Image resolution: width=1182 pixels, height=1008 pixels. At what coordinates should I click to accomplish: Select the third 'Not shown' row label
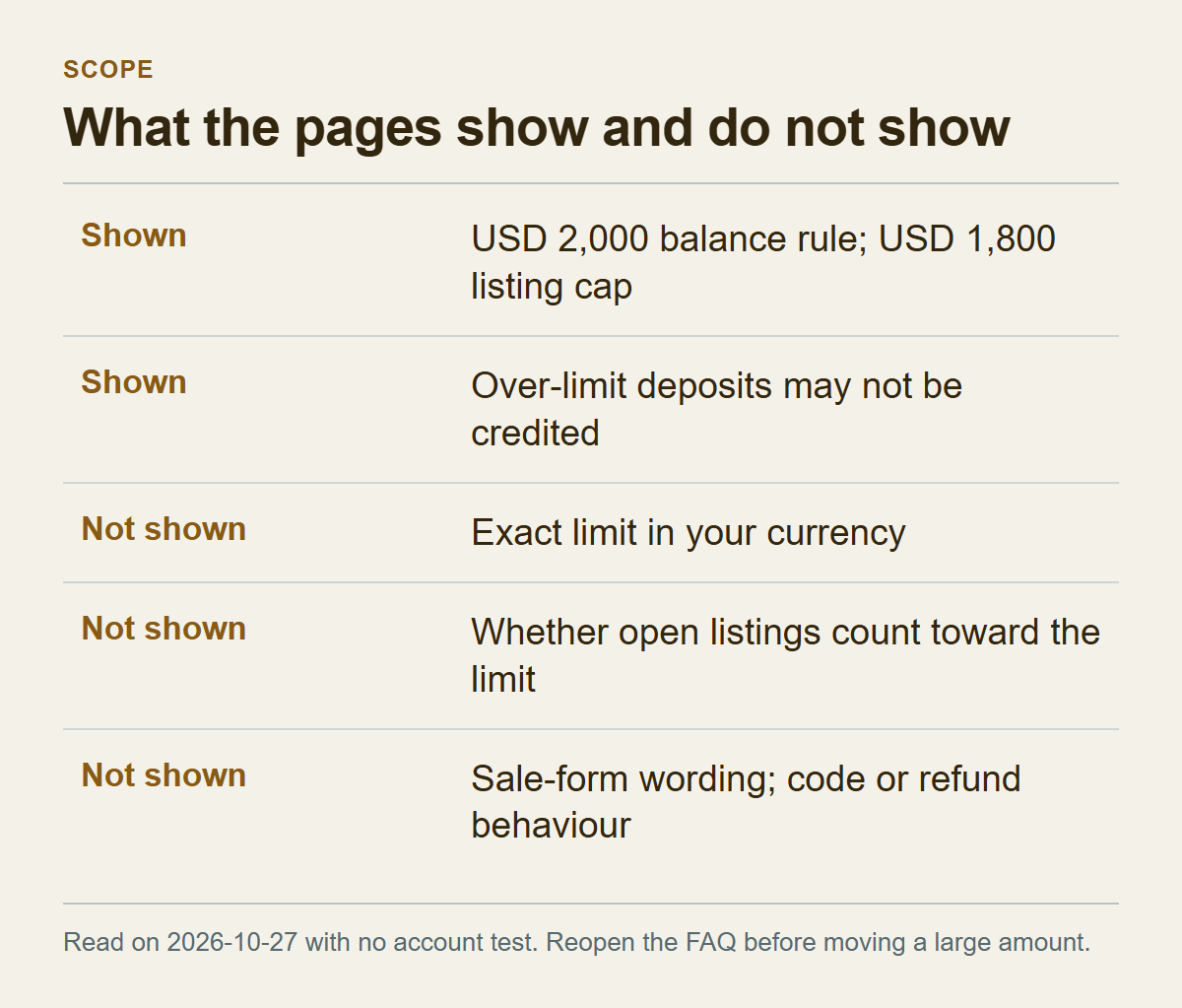(164, 775)
